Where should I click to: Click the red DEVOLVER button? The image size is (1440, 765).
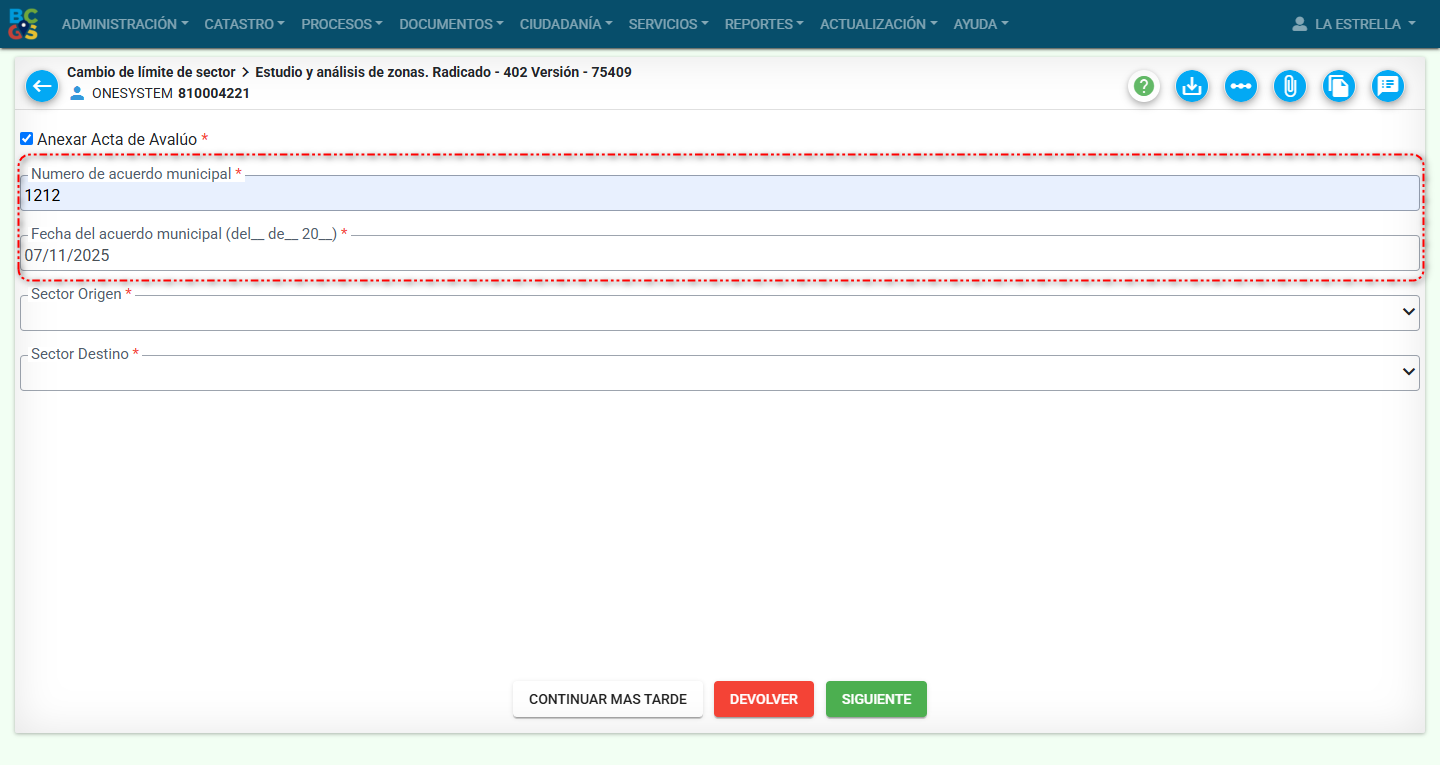[764, 699]
